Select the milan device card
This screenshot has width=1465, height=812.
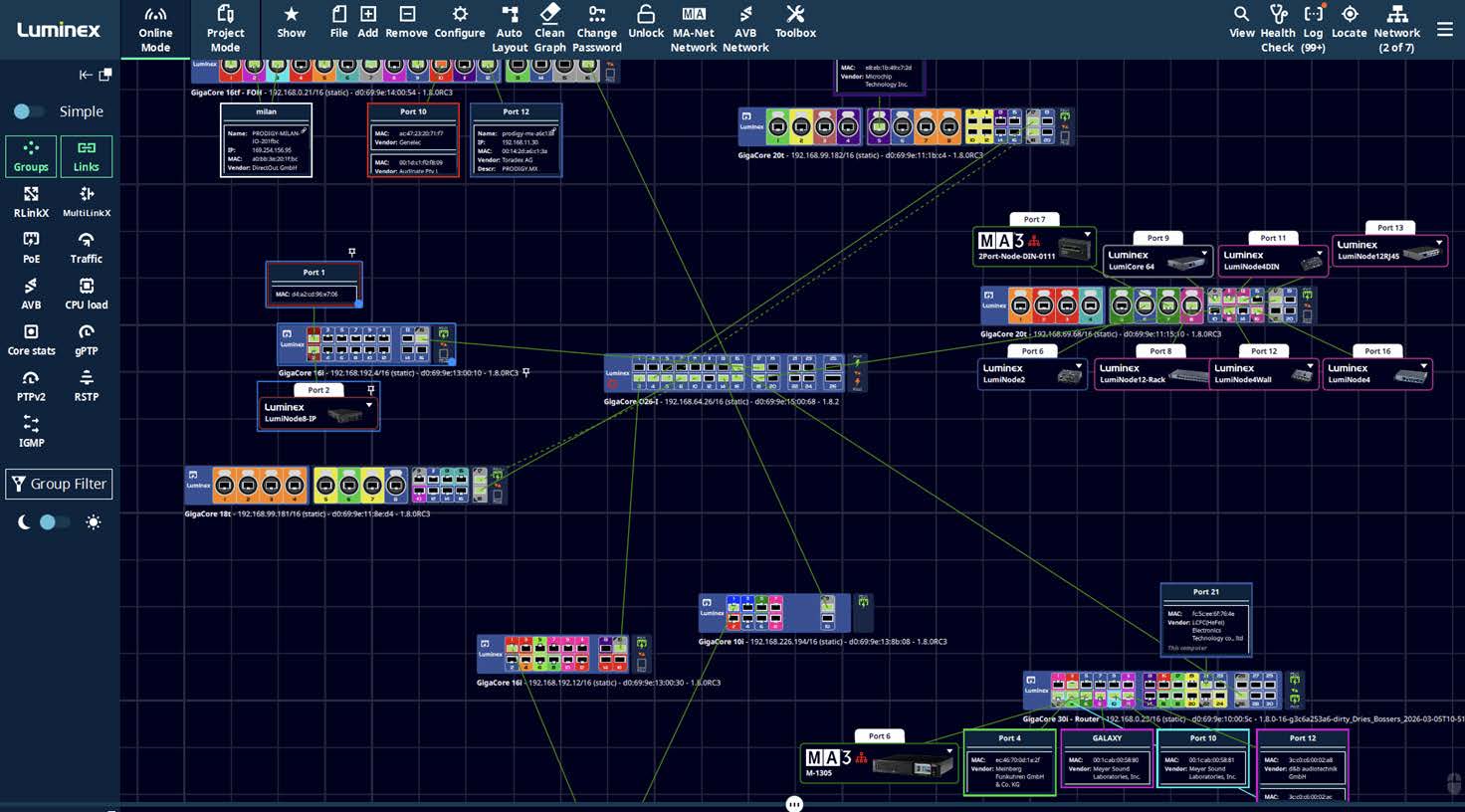266,140
